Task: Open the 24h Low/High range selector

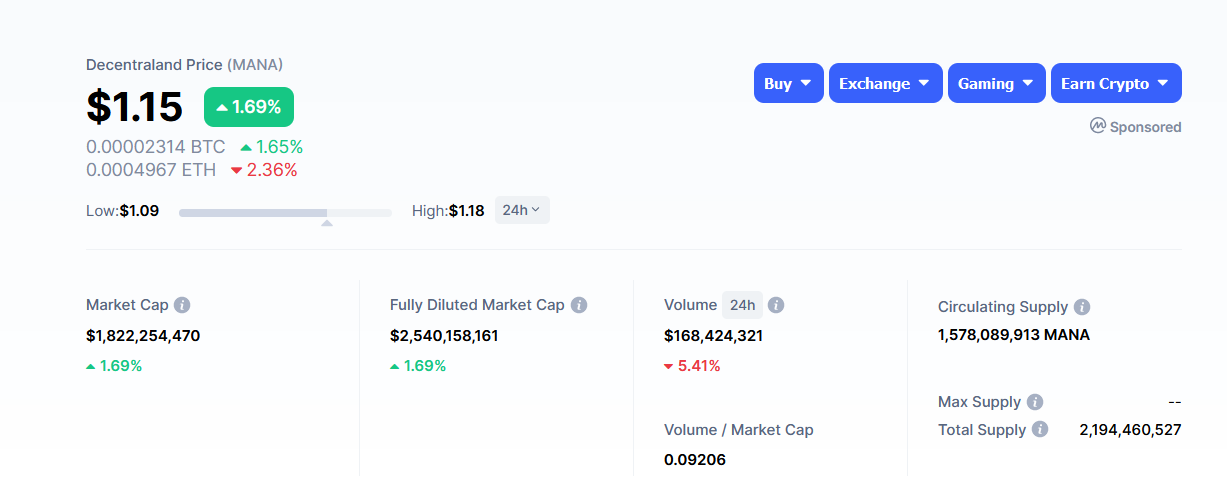Action: pos(522,210)
